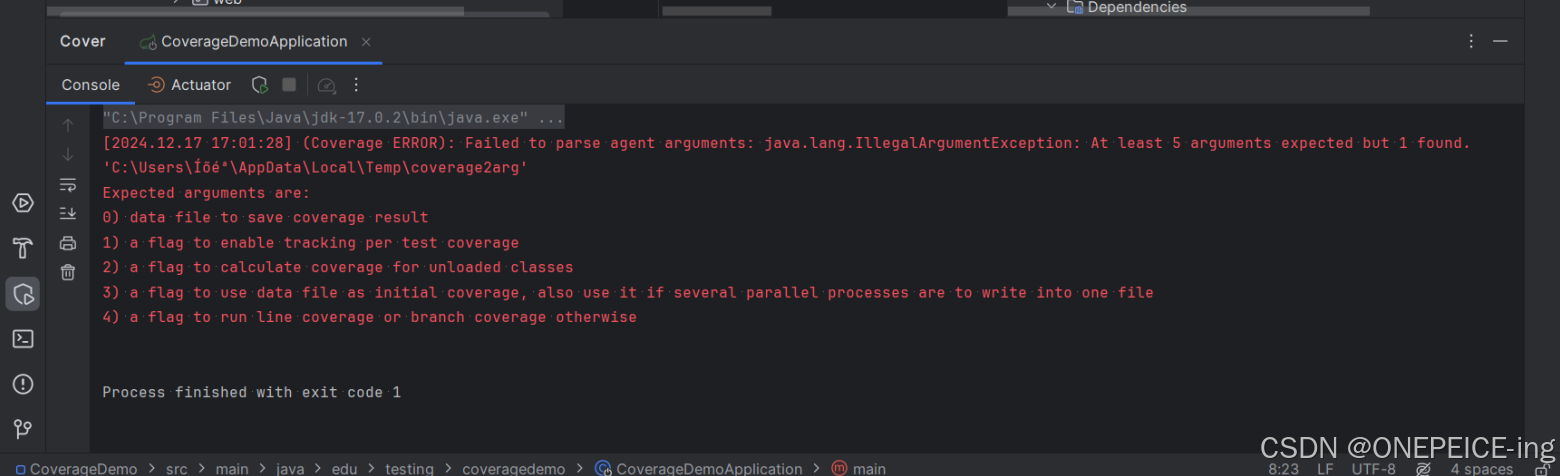Open Cover tool window options menu
Image resolution: width=1560 pixels, height=476 pixels.
click(1471, 41)
